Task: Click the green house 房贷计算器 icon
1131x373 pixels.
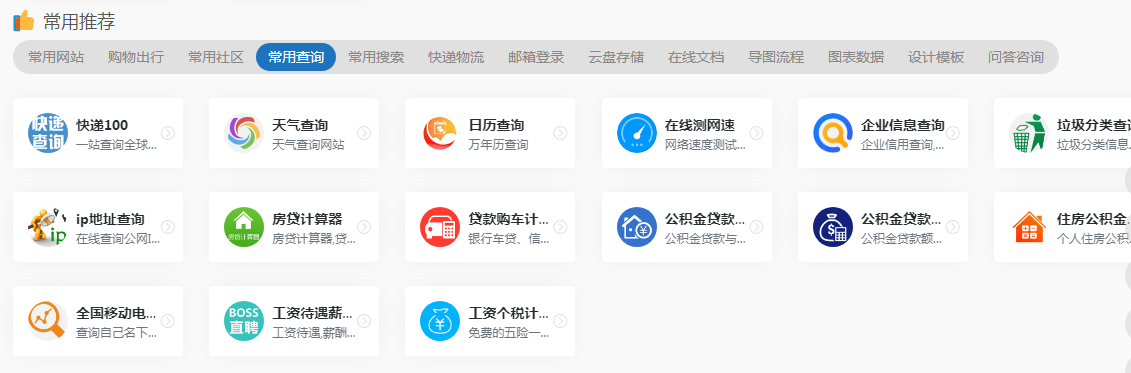Action: (x=244, y=227)
